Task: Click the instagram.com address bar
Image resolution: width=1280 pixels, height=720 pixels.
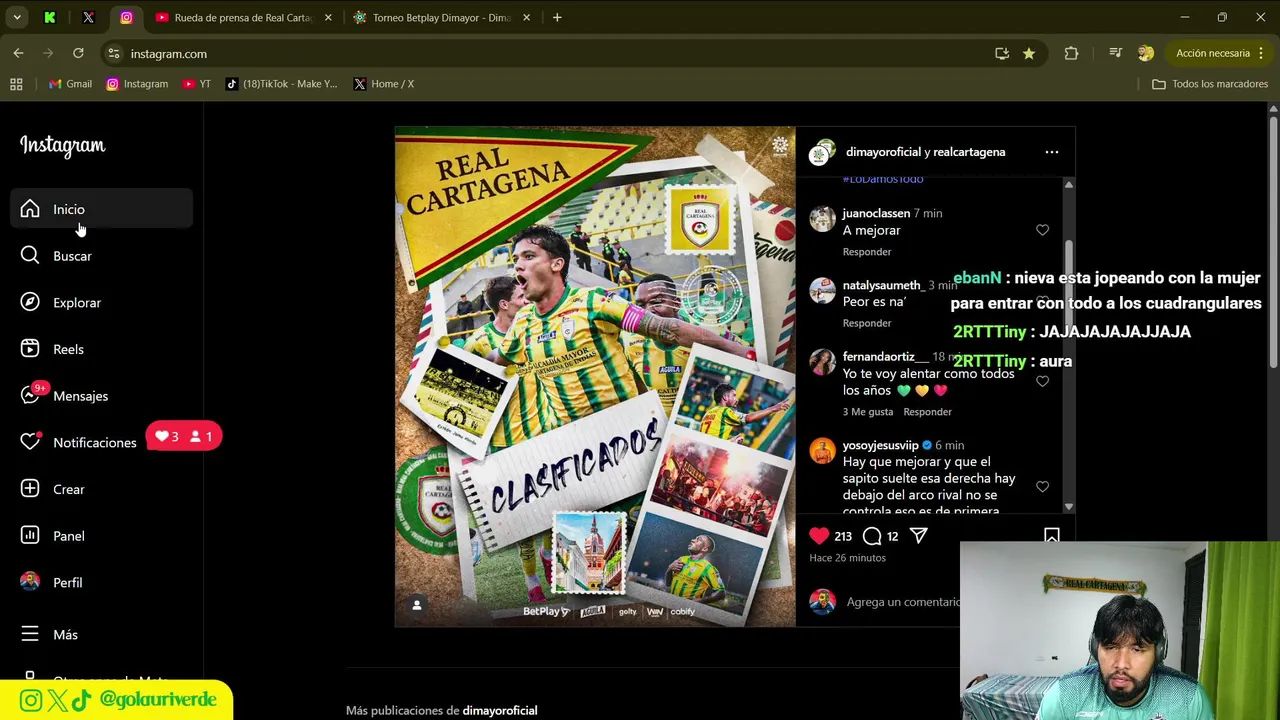Action: 550,54
